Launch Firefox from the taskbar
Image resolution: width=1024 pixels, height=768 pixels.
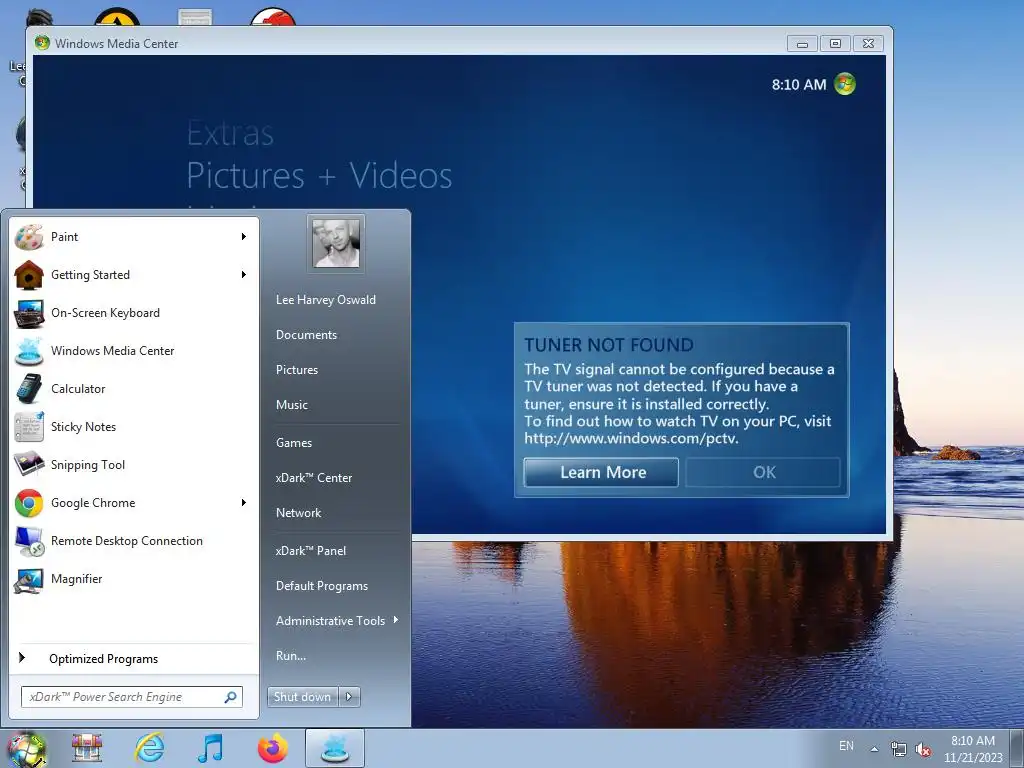pyautogui.click(x=272, y=748)
